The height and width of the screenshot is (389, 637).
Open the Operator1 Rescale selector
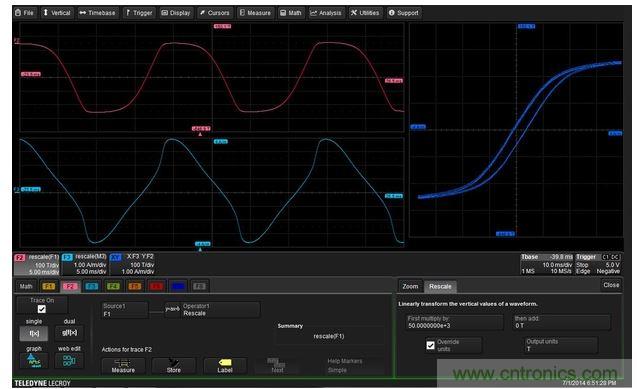212,310
